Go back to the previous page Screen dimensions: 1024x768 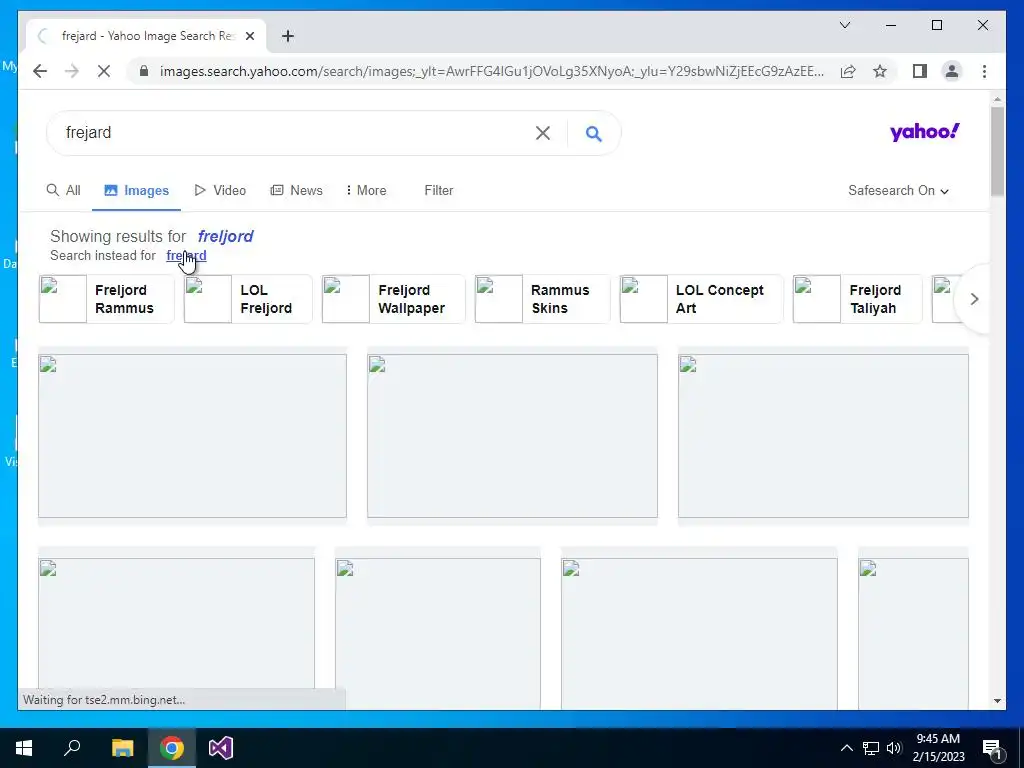40,71
